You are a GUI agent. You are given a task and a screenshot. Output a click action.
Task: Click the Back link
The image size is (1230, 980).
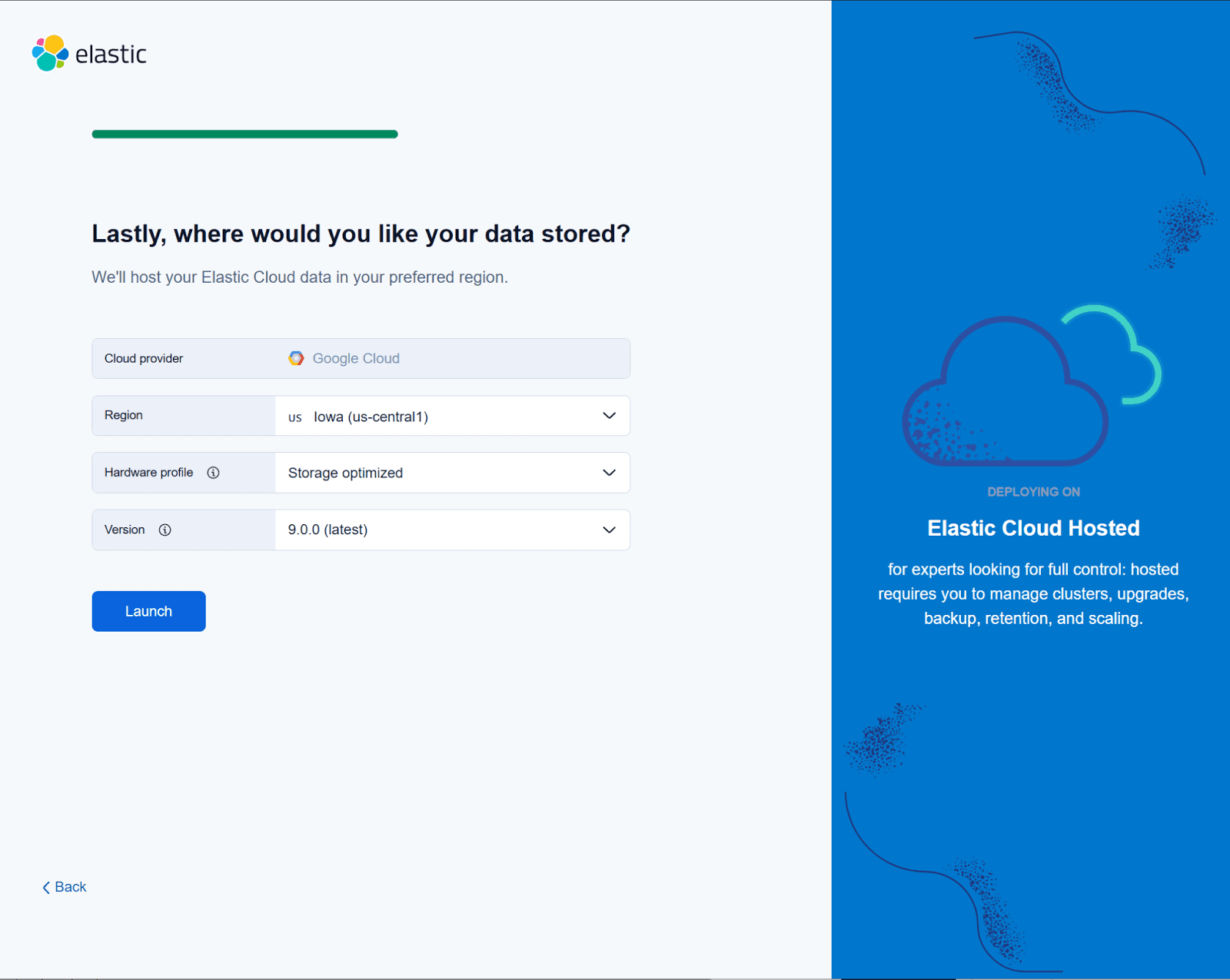tap(69, 886)
